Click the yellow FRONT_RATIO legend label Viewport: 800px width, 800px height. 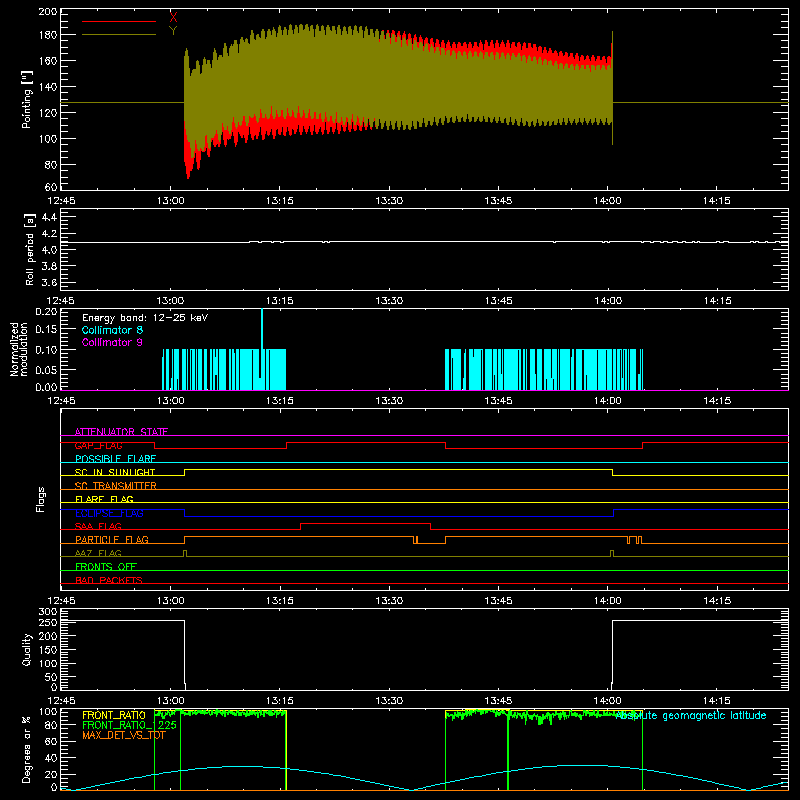point(114,715)
